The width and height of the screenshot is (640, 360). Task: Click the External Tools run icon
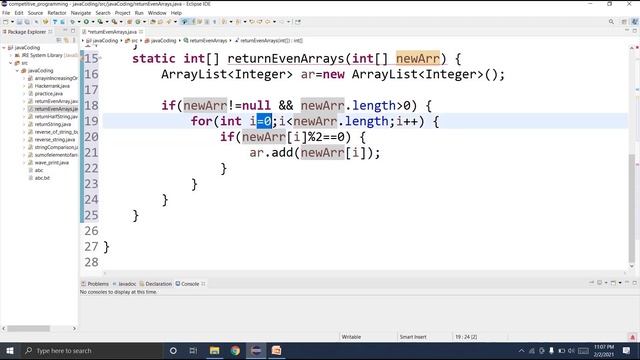pyautogui.click(x=114, y=22)
